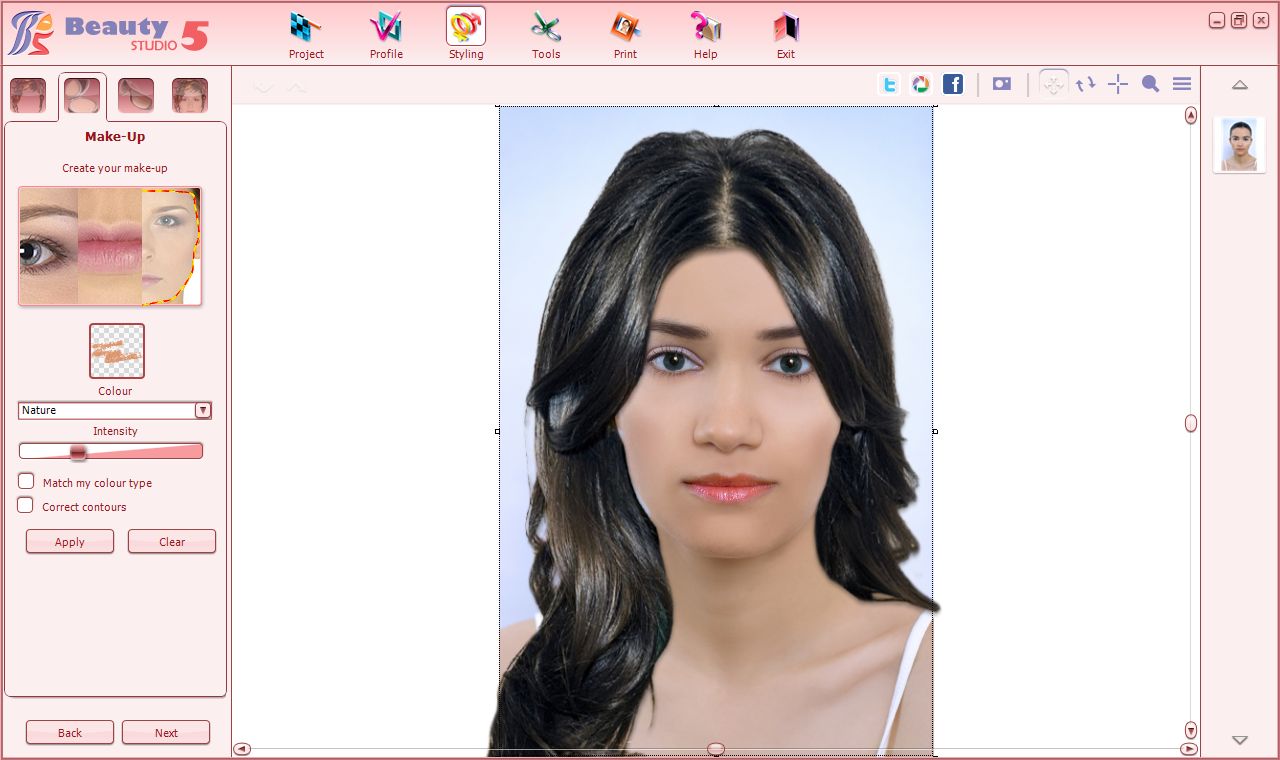
Task: Share image via Picasa icon
Action: [921, 85]
